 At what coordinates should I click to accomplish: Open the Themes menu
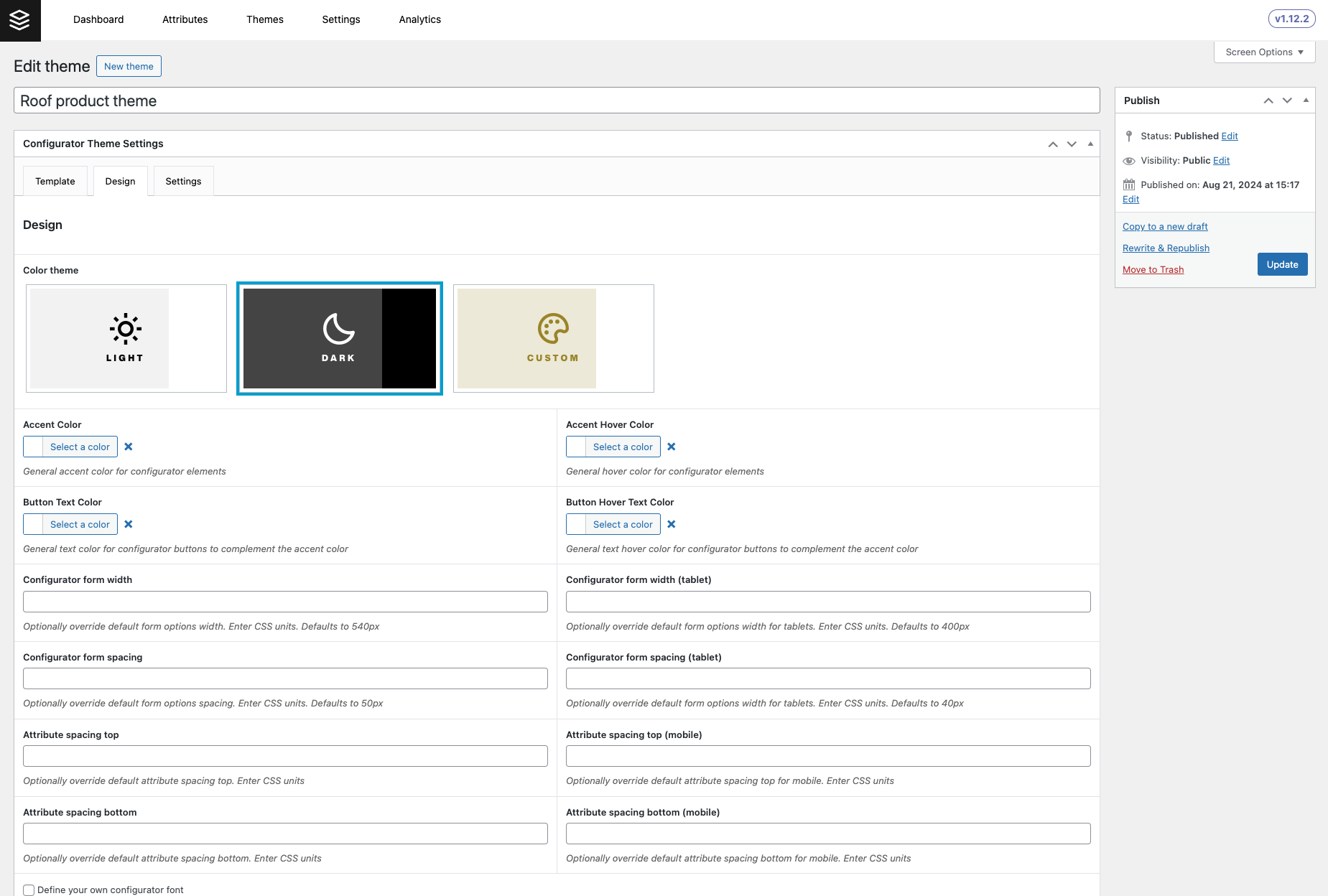pos(265,19)
